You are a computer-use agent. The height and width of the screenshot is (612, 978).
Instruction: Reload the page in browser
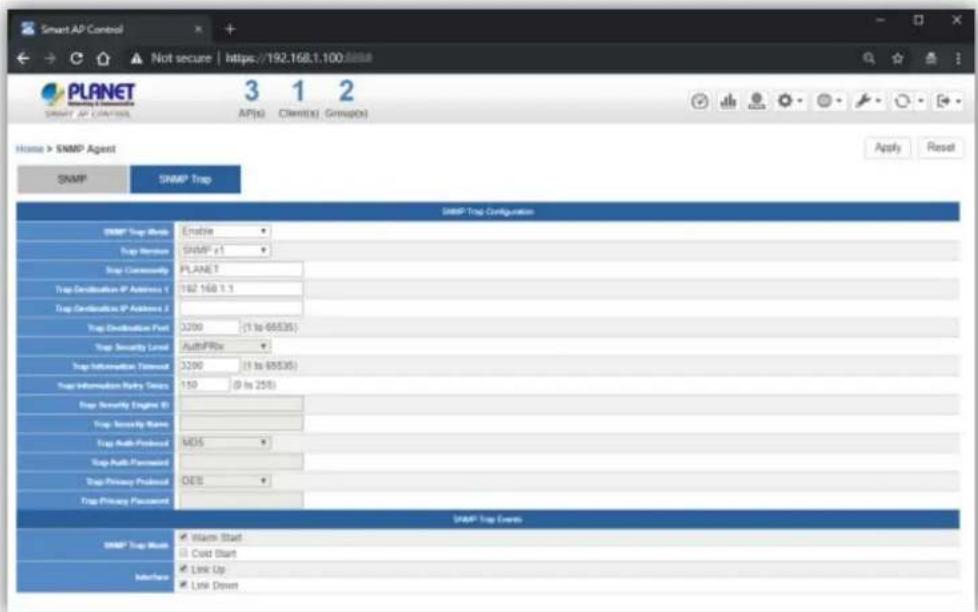coord(76,59)
